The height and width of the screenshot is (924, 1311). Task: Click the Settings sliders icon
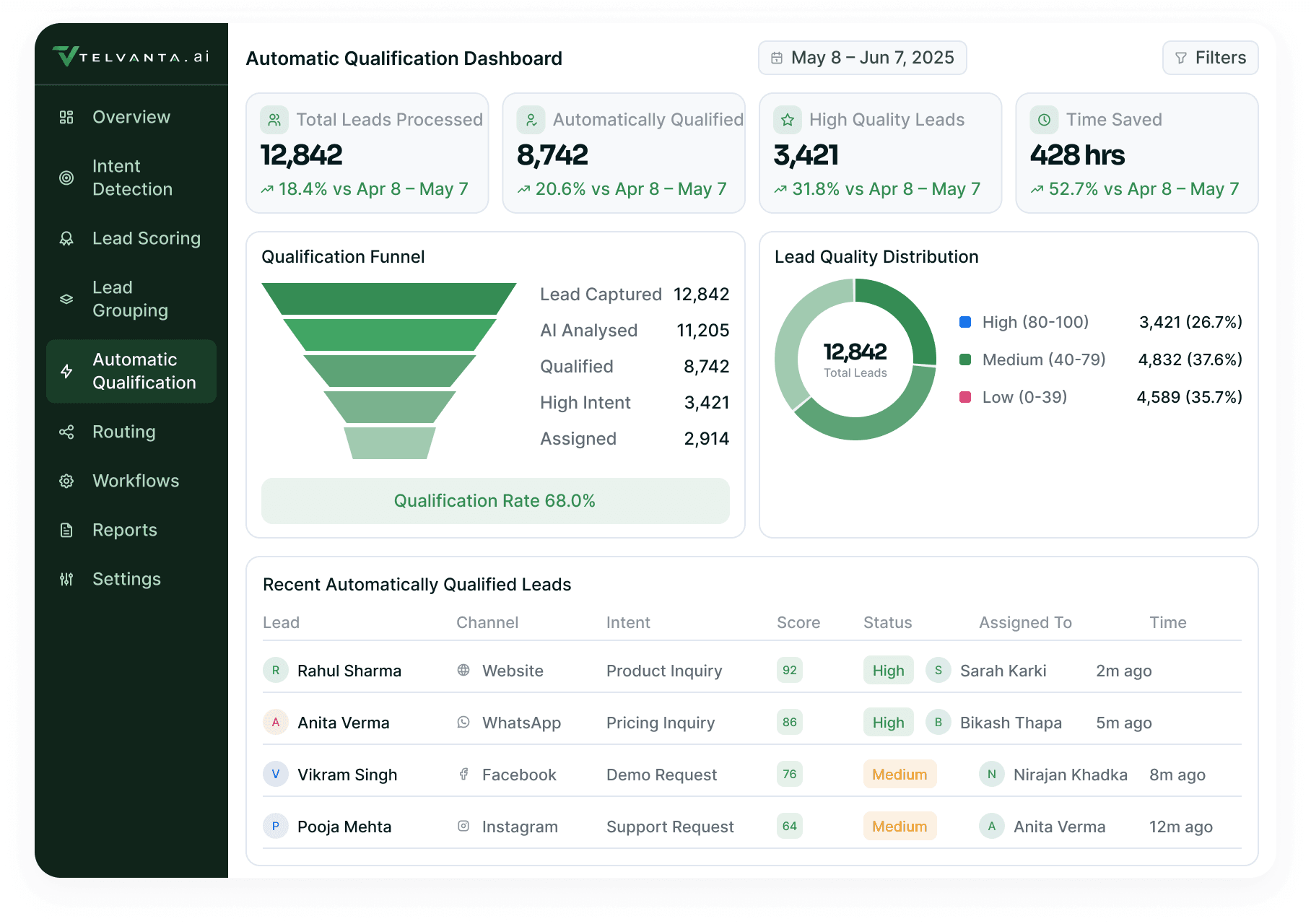pos(66,579)
